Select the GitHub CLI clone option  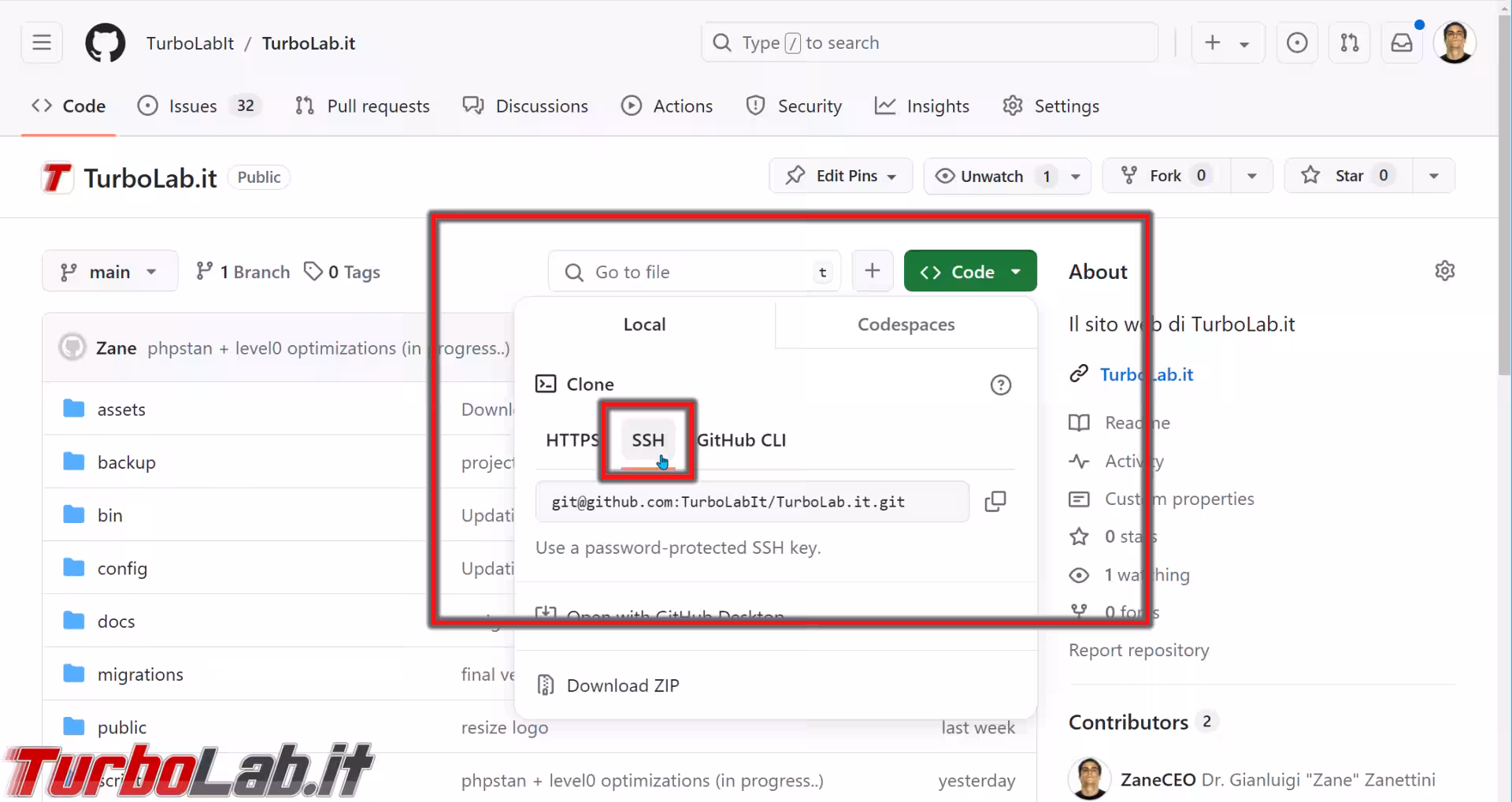pyautogui.click(x=741, y=440)
